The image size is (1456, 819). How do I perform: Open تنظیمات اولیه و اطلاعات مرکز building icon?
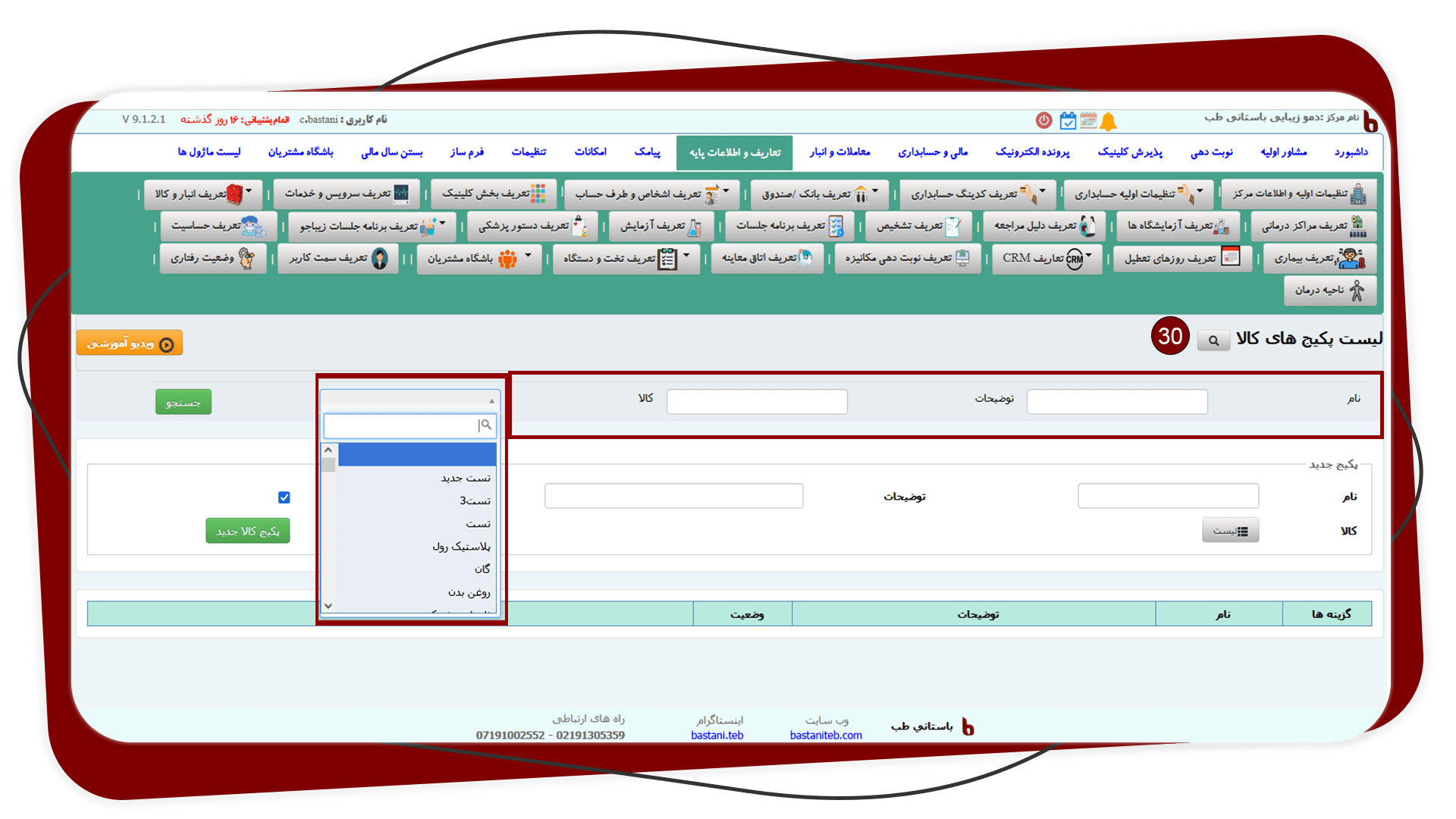(1358, 194)
